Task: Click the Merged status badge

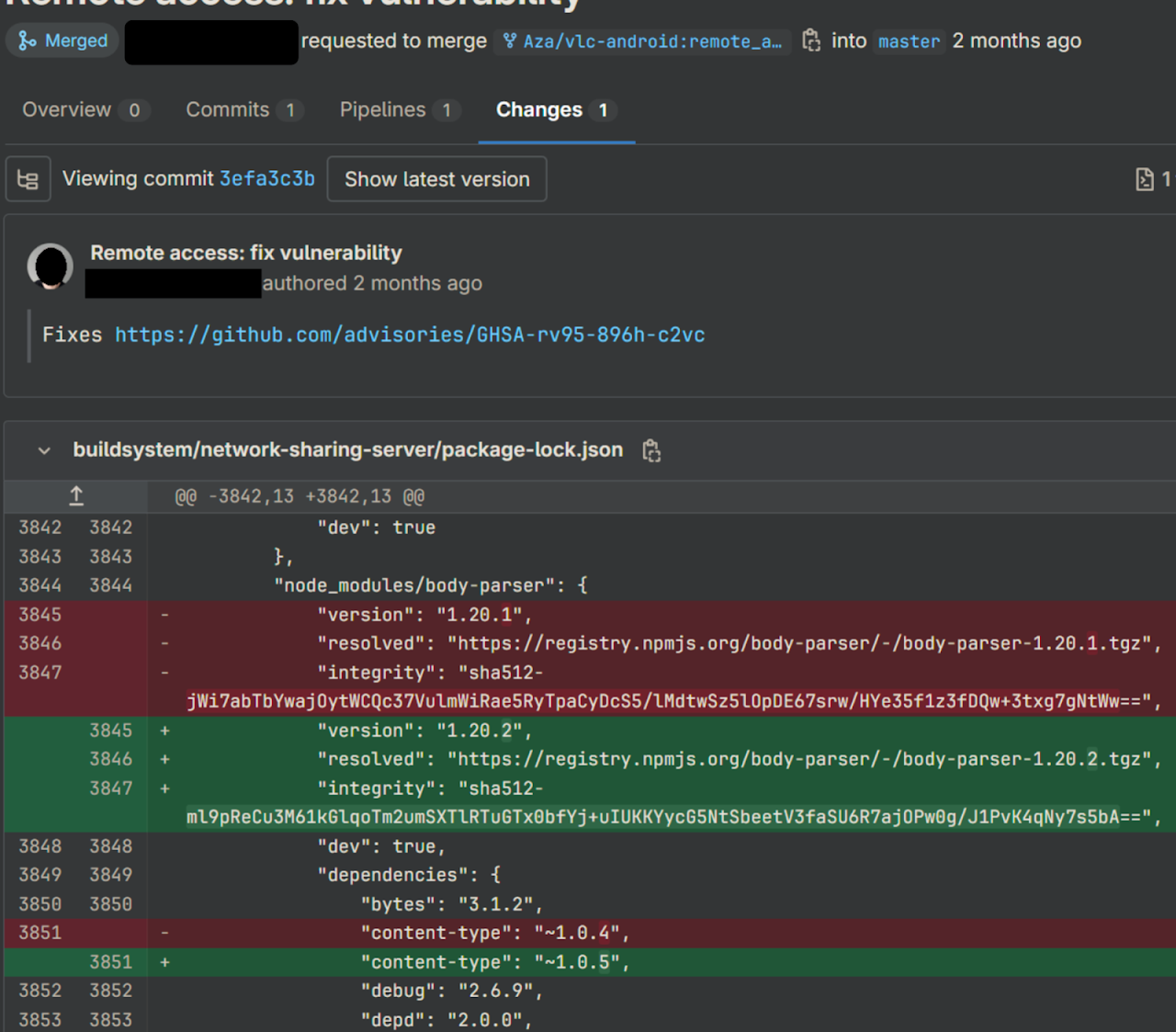Action: [x=62, y=40]
